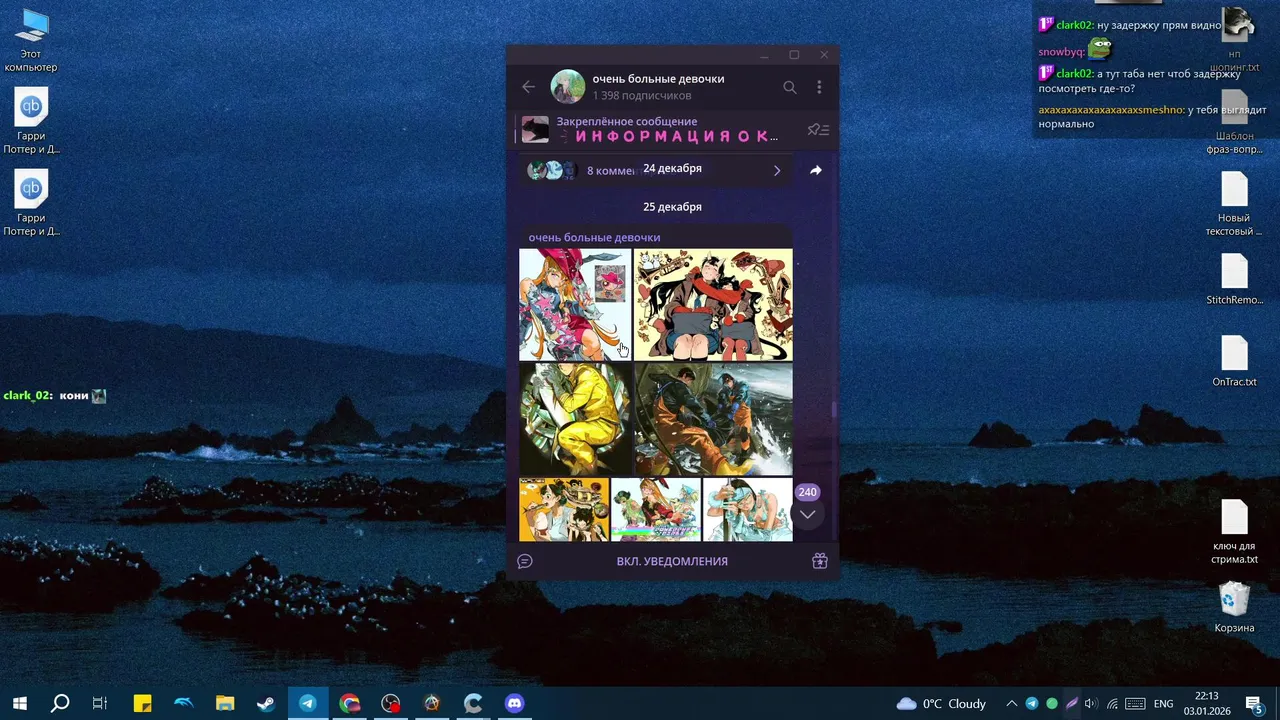Share the post with forward arrow
Image resolution: width=1280 pixels, height=720 pixels.
[x=816, y=170]
